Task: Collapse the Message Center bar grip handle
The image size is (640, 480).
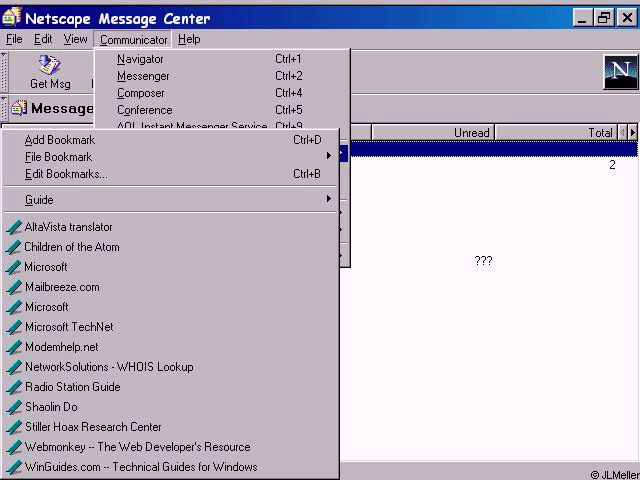Action: (x=4, y=108)
